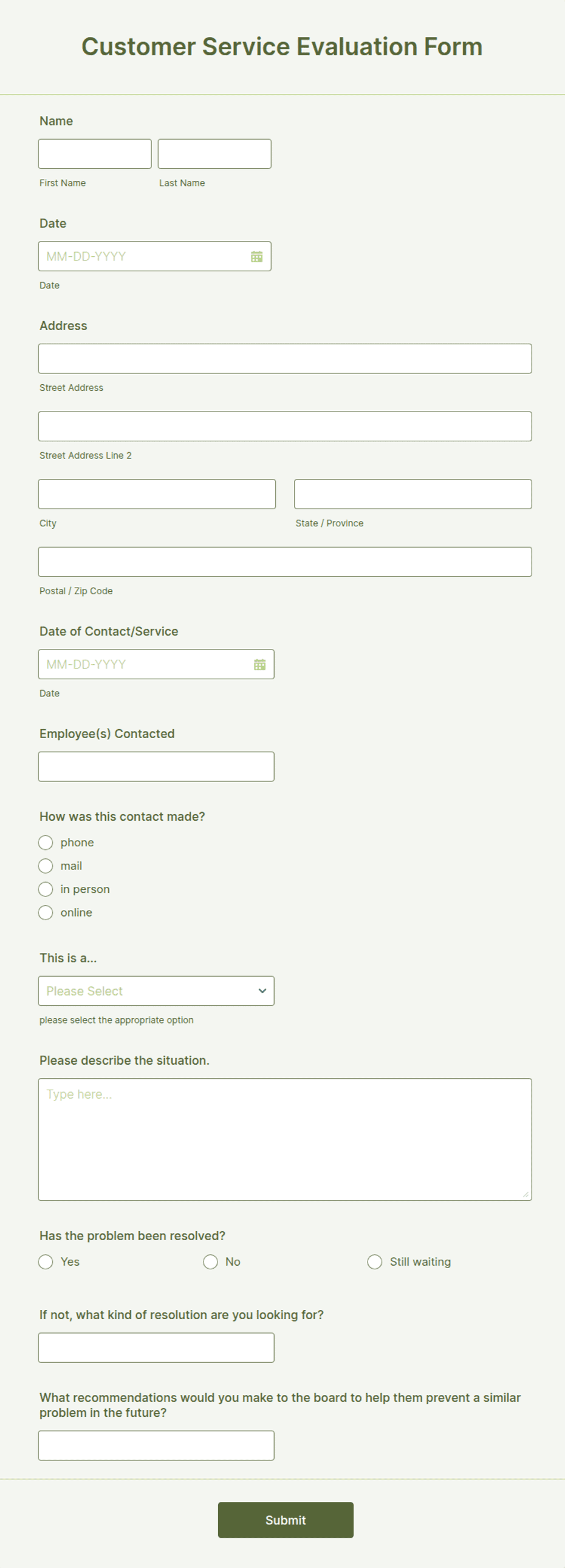Select the Street Address Line 2 field

click(285, 426)
